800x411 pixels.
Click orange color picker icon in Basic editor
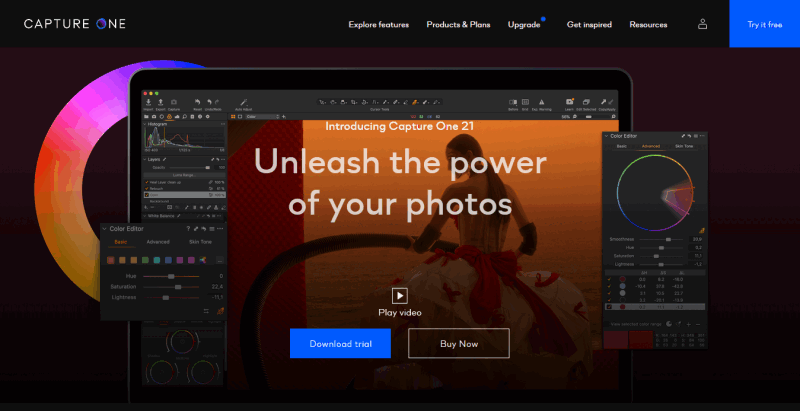click(x=220, y=311)
